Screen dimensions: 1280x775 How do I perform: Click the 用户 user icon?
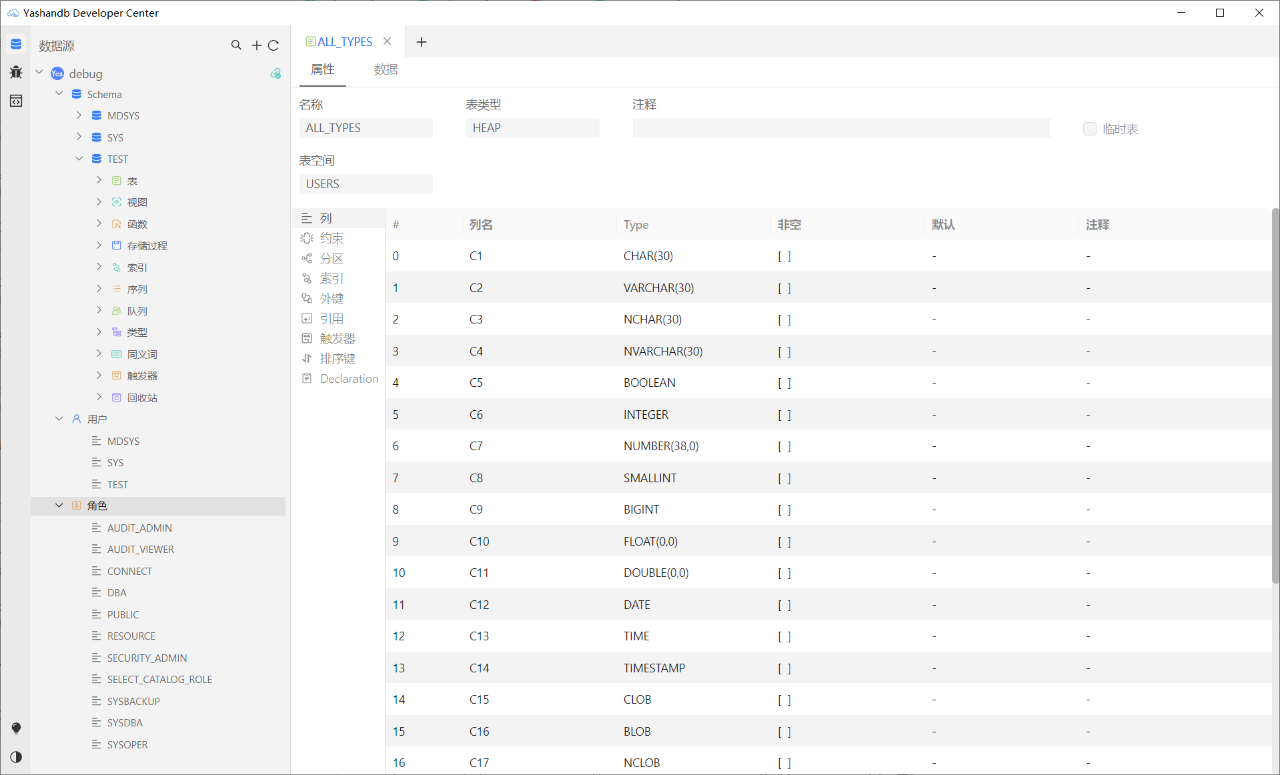pyautogui.click(x=77, y=419)
